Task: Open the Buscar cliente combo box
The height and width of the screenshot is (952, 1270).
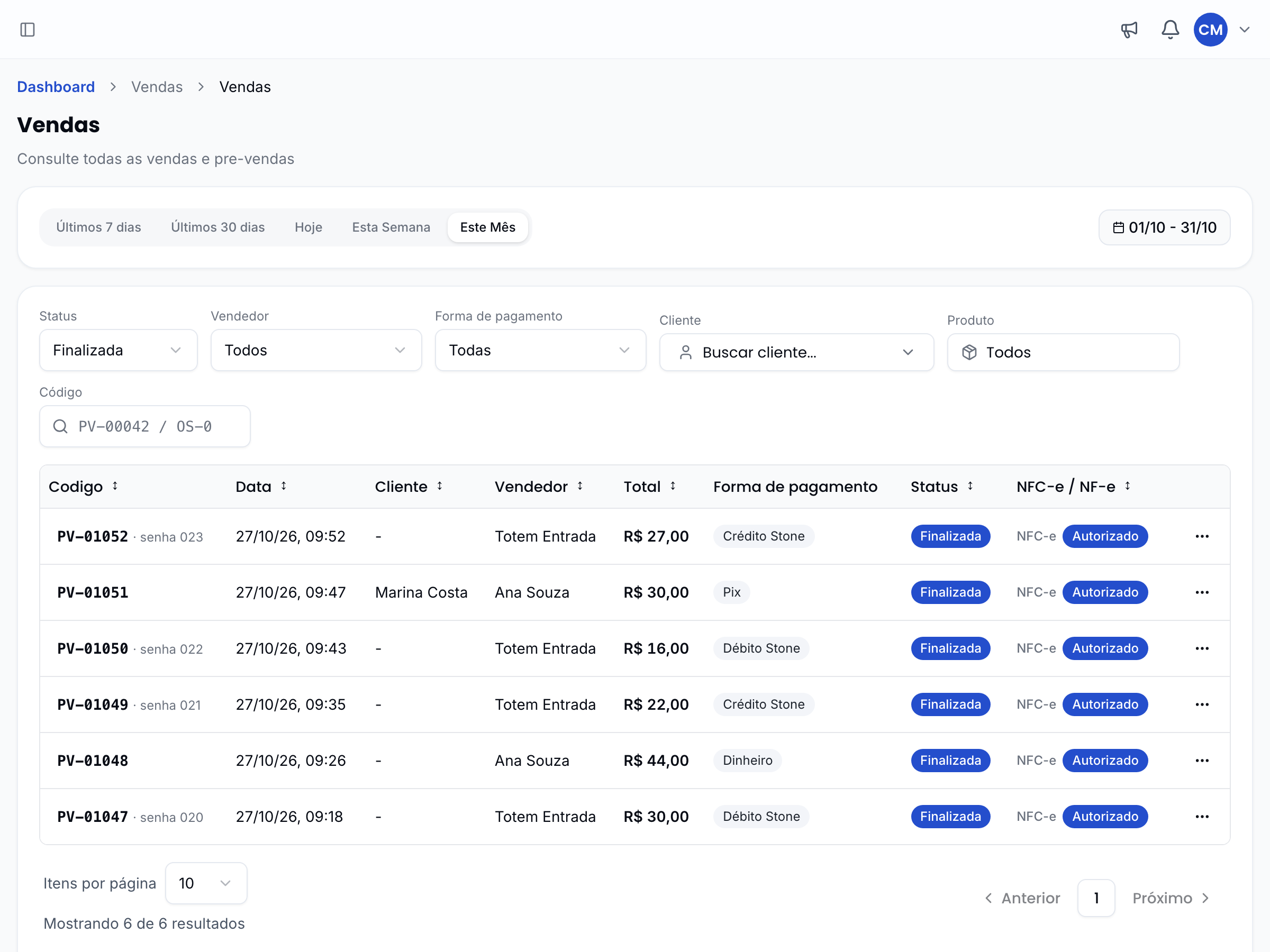Action: [796, 352]
